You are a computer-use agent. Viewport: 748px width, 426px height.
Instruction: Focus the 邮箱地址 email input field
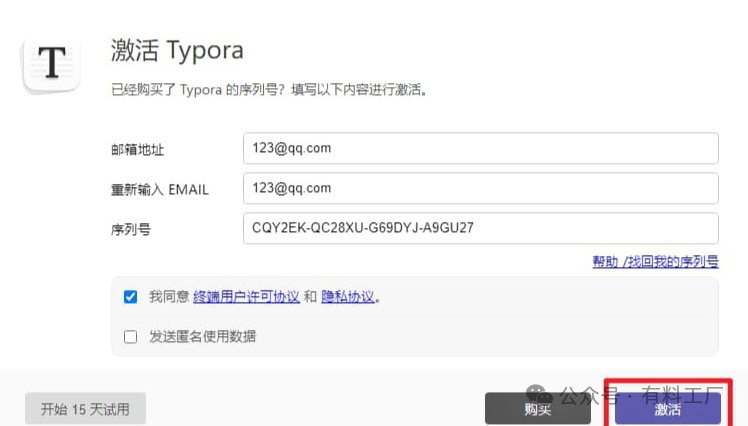click(480, 148)
